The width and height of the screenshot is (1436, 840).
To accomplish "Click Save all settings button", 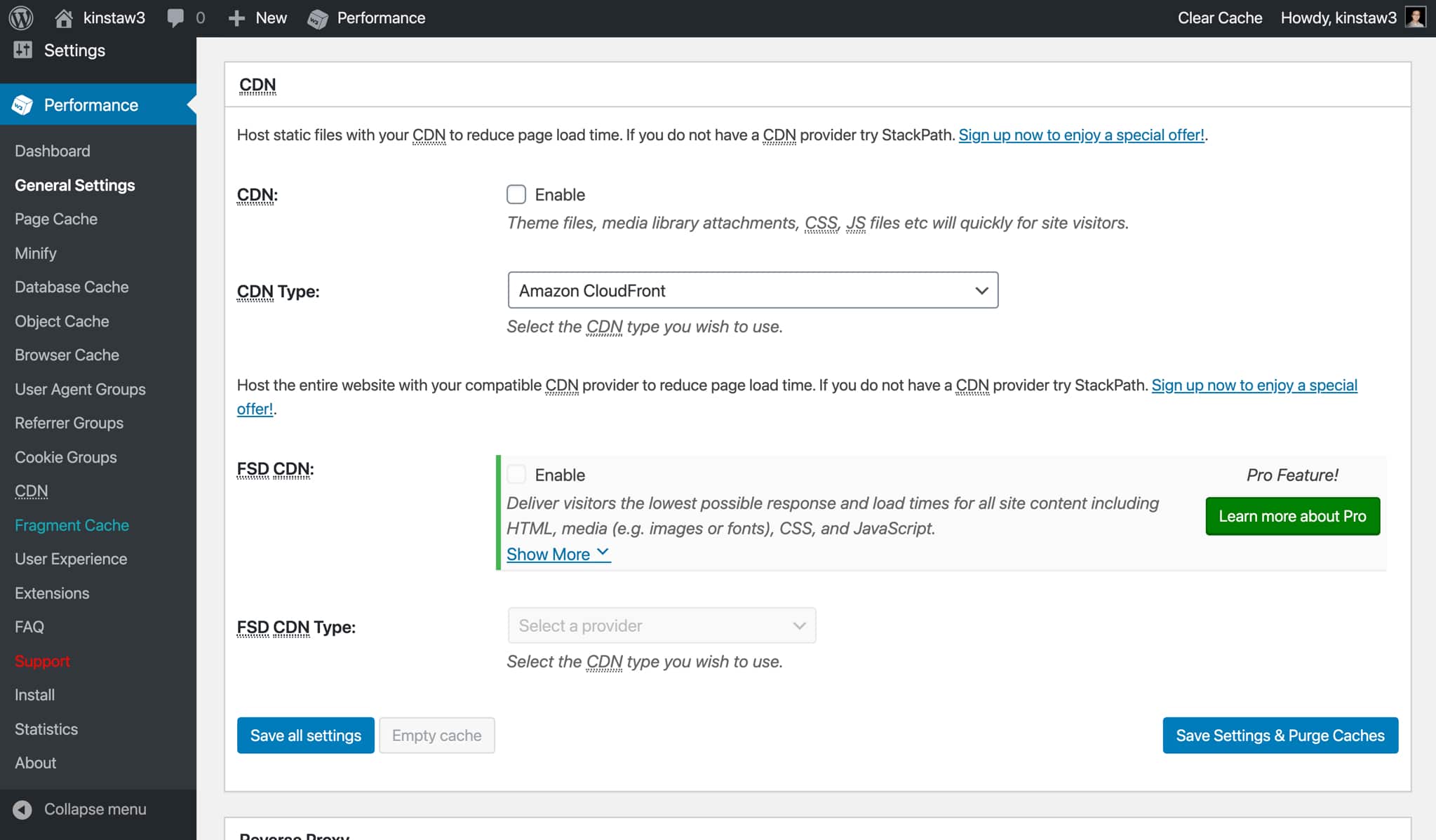I will 306,735.
